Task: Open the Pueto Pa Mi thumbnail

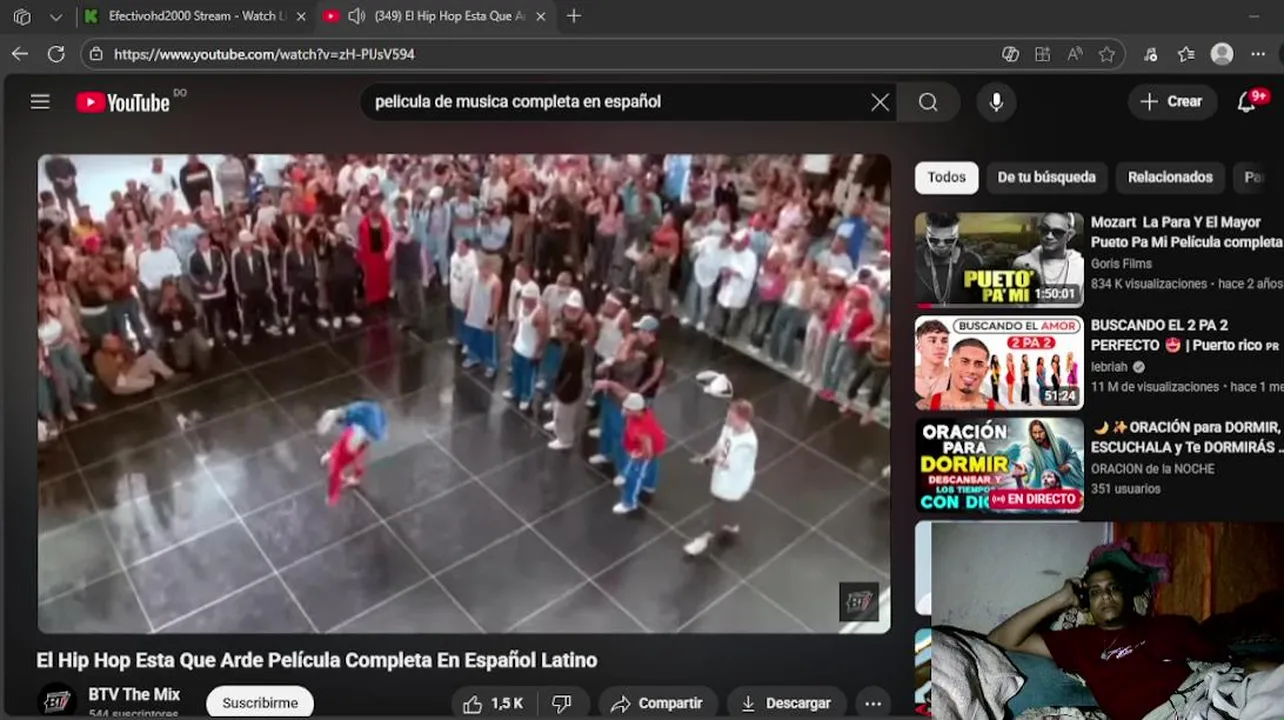Action: click(999, 259)
